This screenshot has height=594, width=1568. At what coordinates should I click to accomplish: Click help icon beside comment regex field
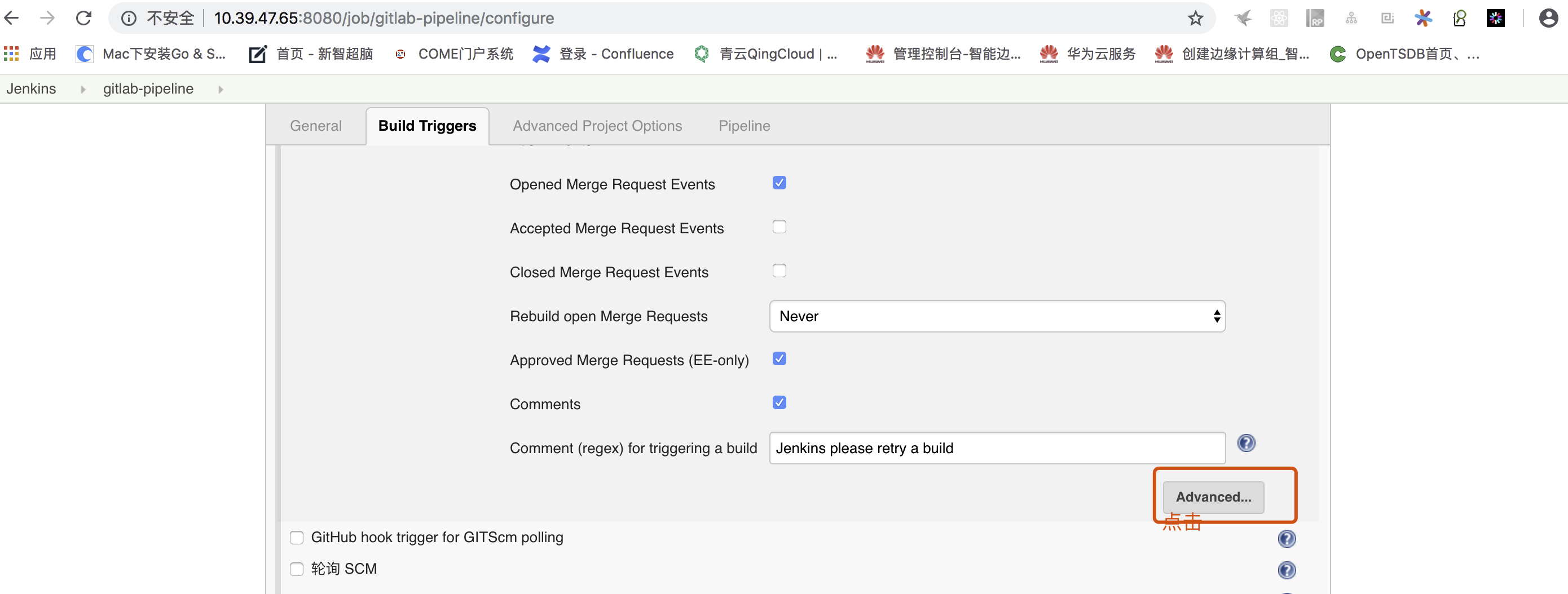click(x=1246, y=443)
